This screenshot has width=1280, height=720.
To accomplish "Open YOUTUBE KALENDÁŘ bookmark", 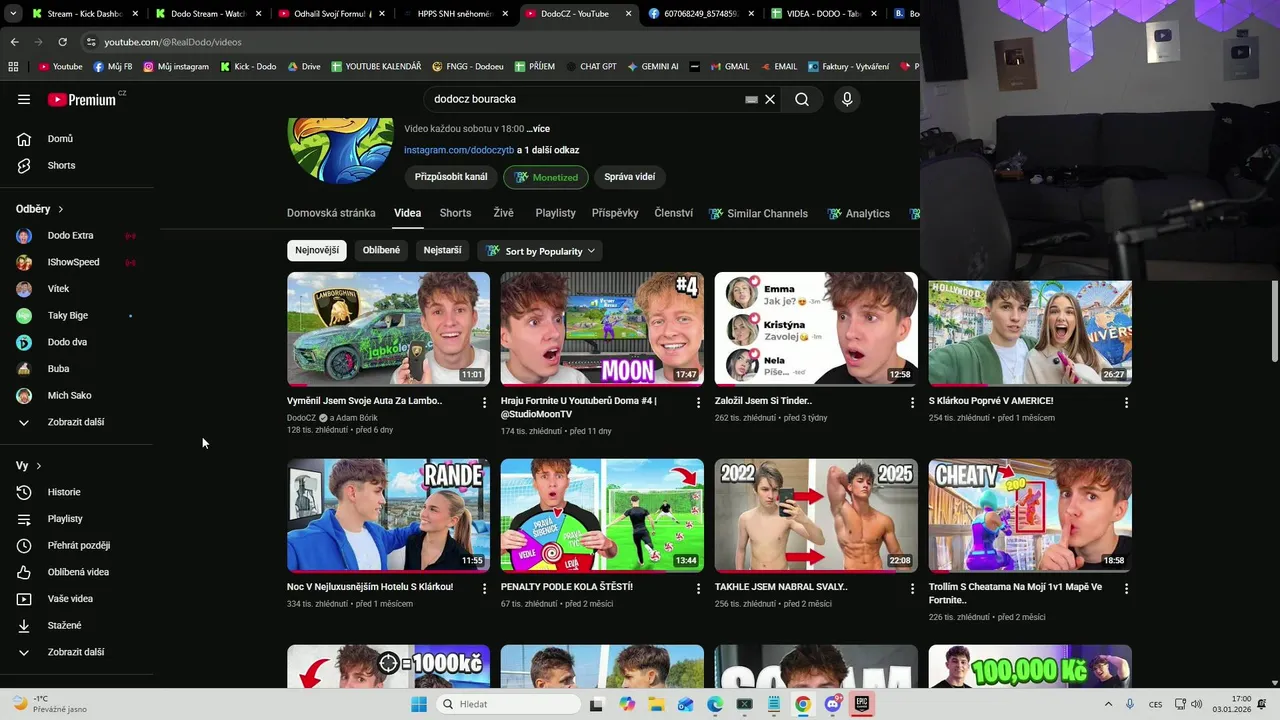I will pyautogui.click(x=376, y=67).
